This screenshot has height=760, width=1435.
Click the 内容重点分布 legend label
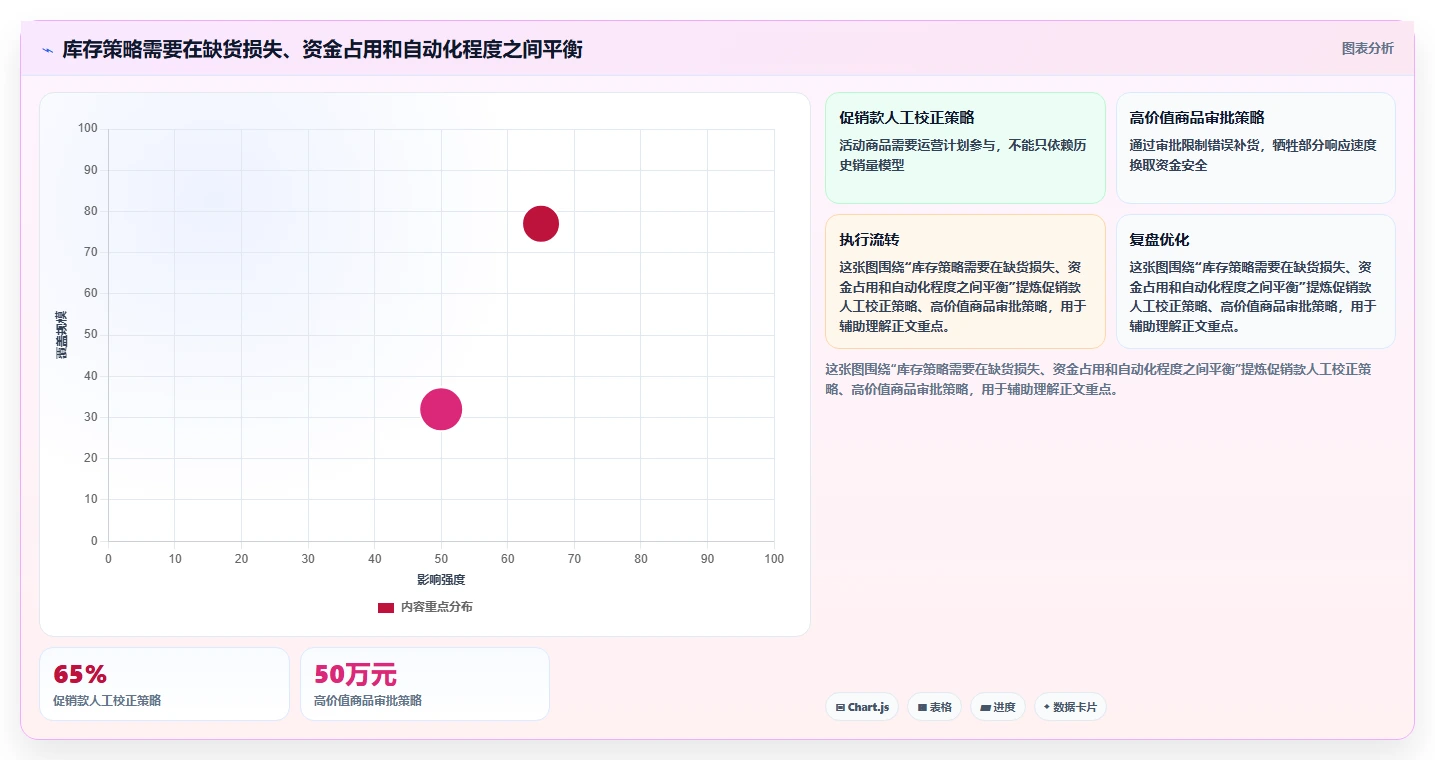click(x=437, y=607)
